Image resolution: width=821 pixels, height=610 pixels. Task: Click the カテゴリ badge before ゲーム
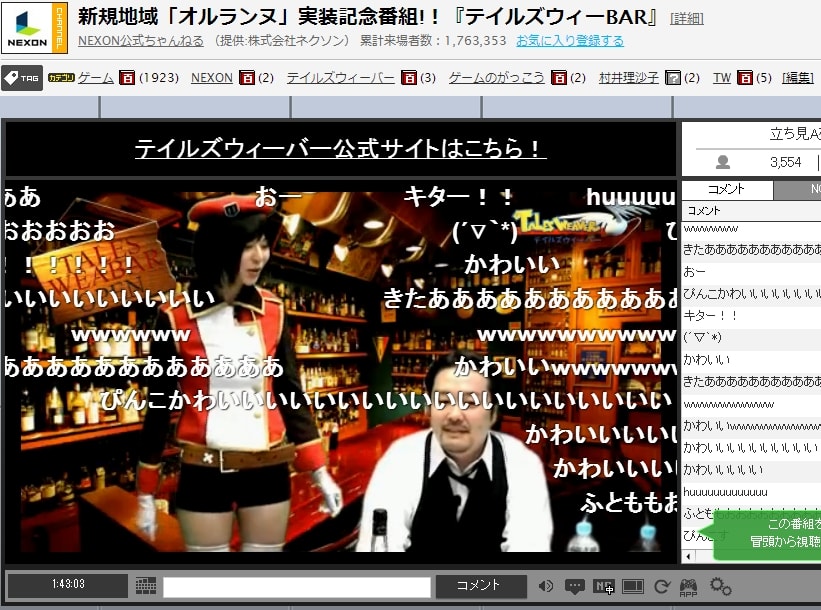click(61, 77)
